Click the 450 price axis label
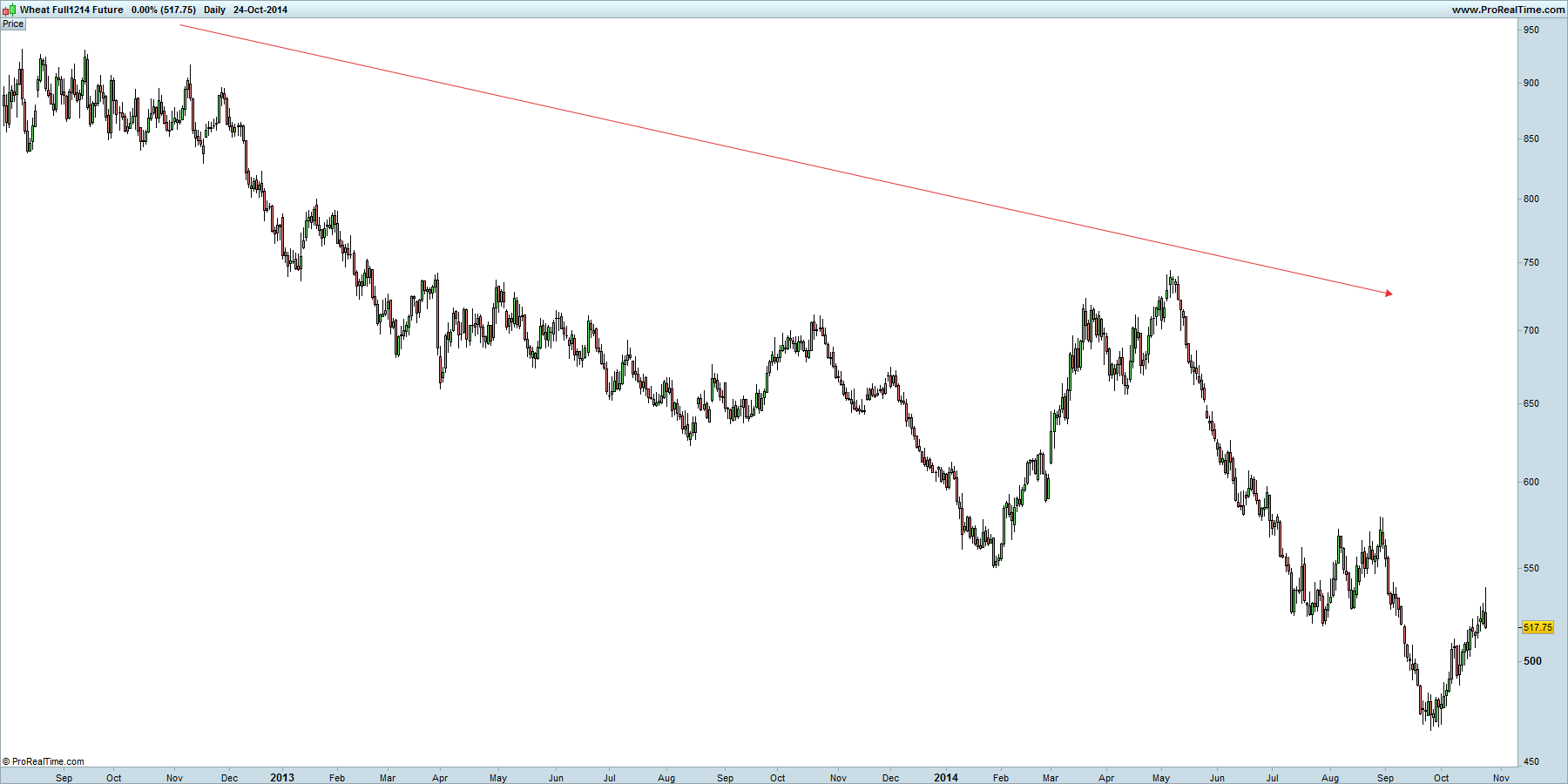The height and width of the screenshot is (784, 1568). (1531, 761)
